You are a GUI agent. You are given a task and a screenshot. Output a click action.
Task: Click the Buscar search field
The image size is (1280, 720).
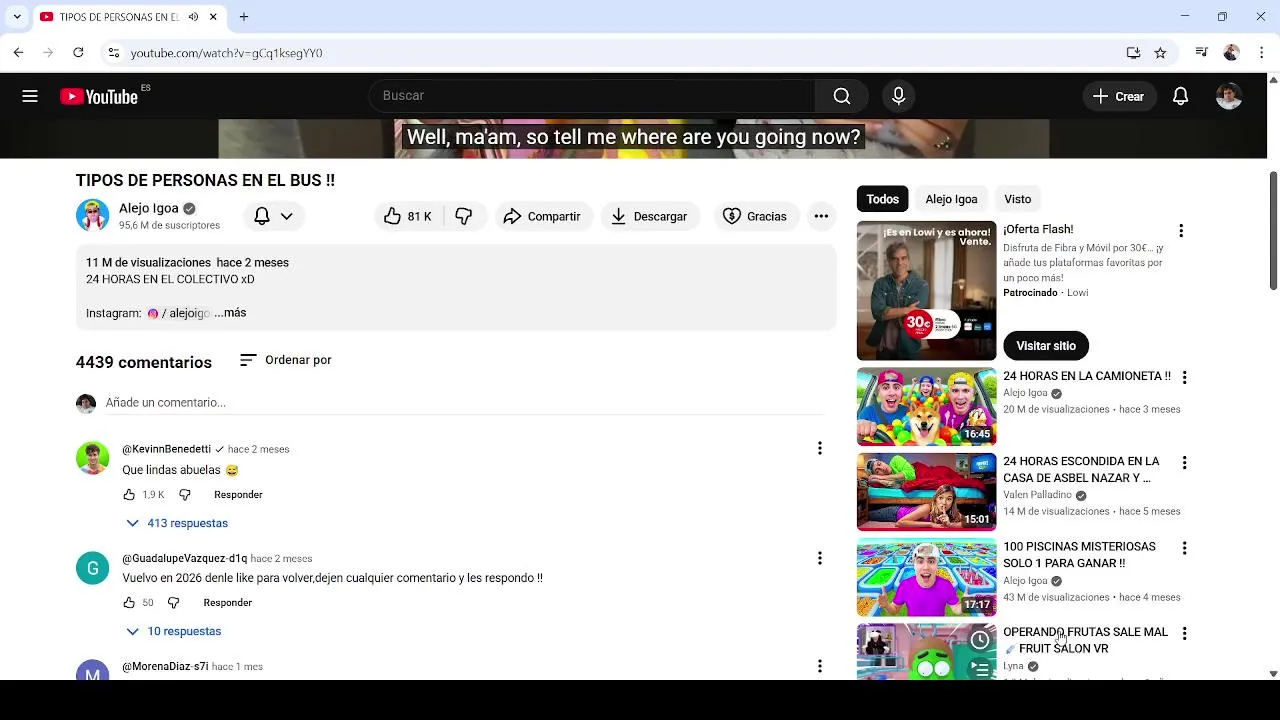[x=592, y=96]
